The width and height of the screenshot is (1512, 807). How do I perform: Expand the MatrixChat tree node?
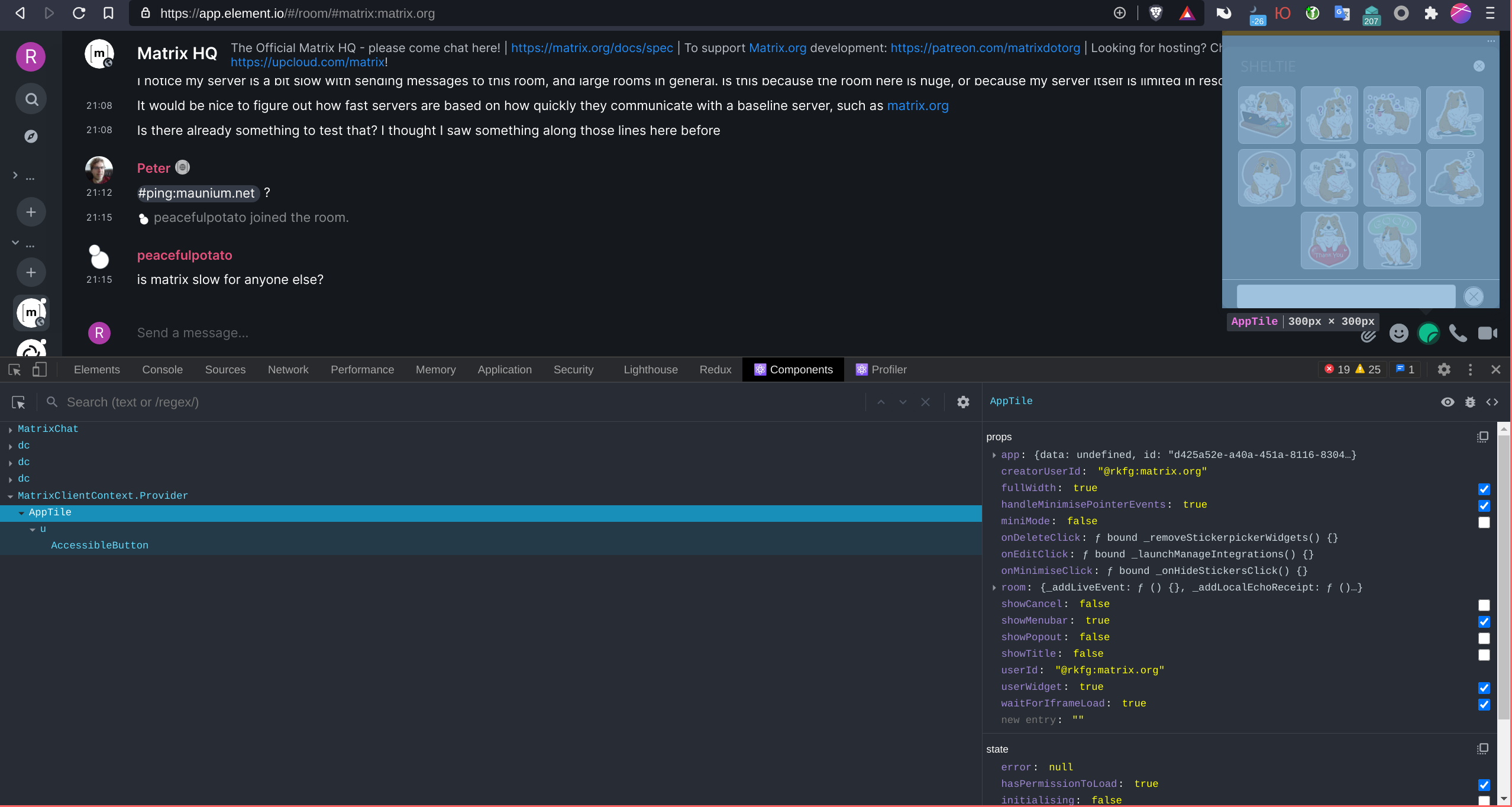pos(11,430)
